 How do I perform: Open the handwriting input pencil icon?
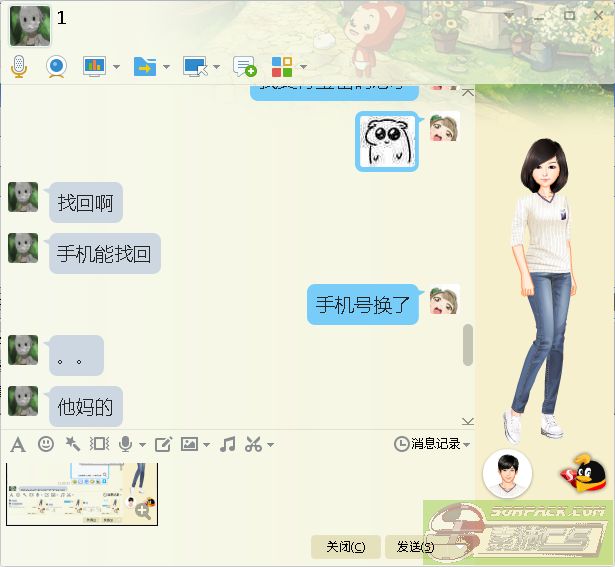tap(163, 444)
